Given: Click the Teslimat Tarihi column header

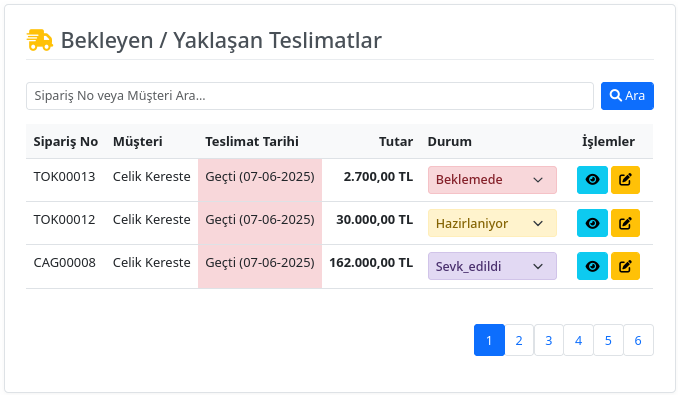Looking at the screenshot, I should pyautogui.click(x=252, y=141).
